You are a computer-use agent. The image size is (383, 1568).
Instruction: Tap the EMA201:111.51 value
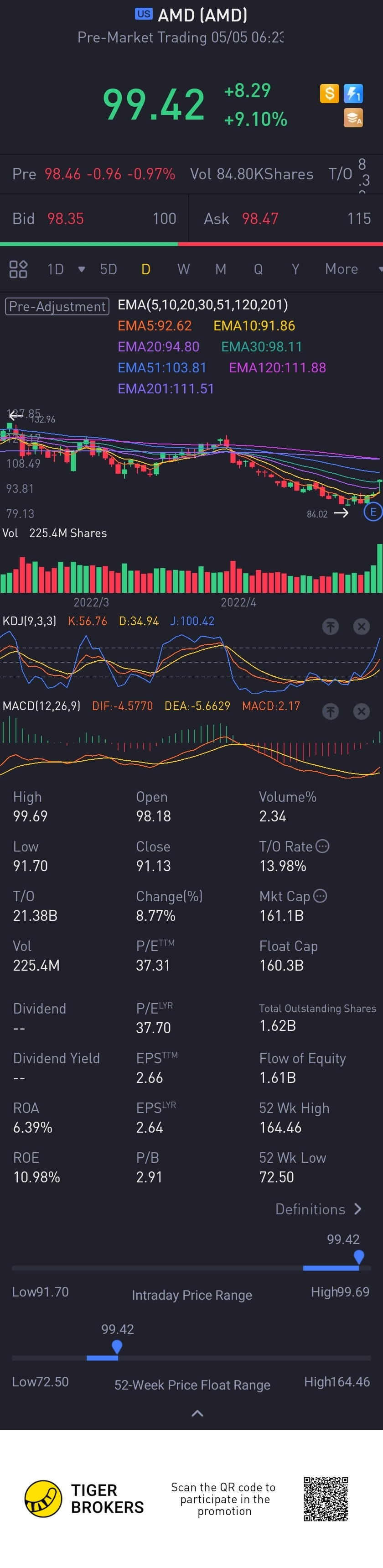point(166,388)
